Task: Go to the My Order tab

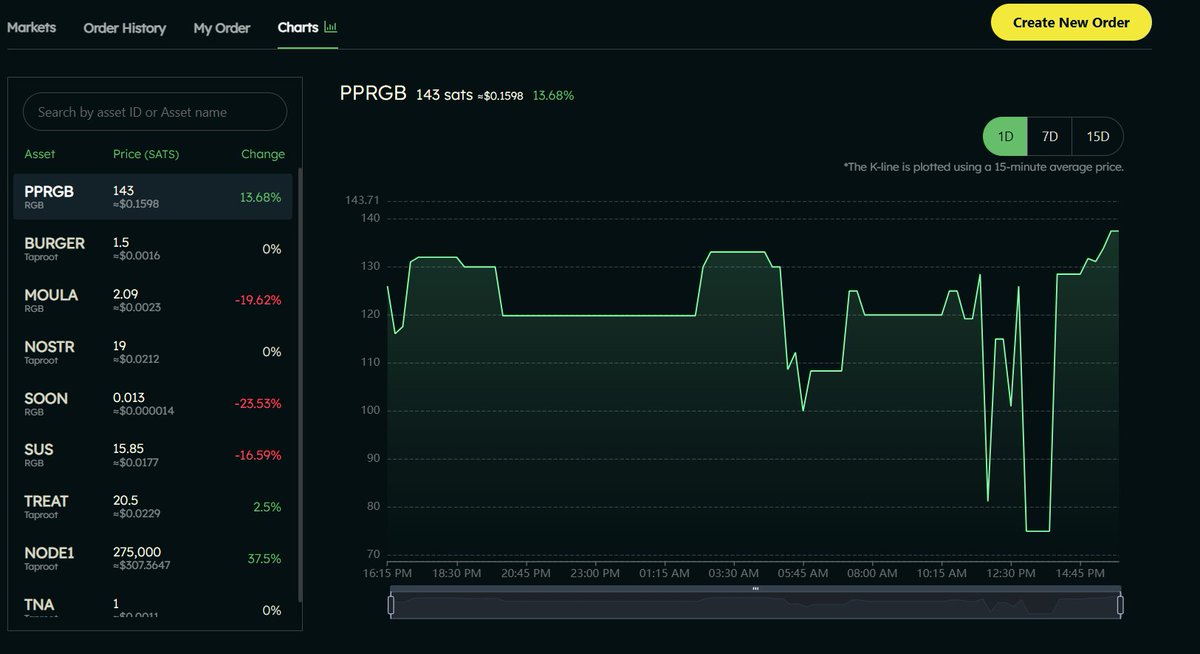Action: [222, 28]
